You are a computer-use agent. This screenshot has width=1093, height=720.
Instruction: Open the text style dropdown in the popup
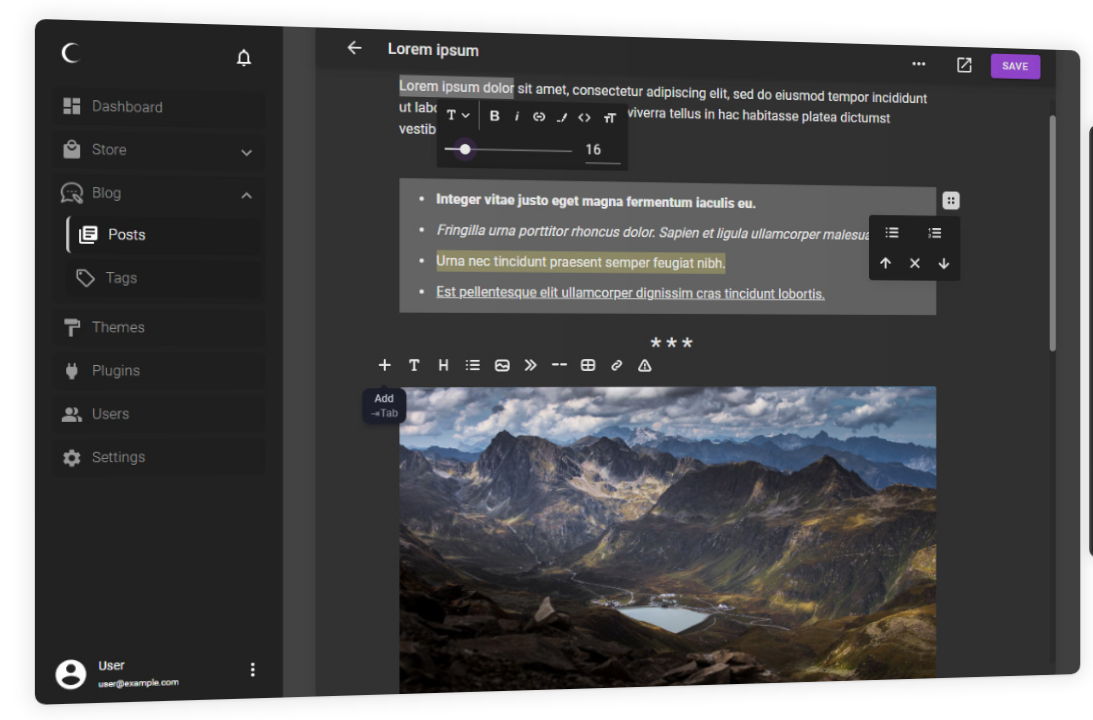tap(457, 115)
